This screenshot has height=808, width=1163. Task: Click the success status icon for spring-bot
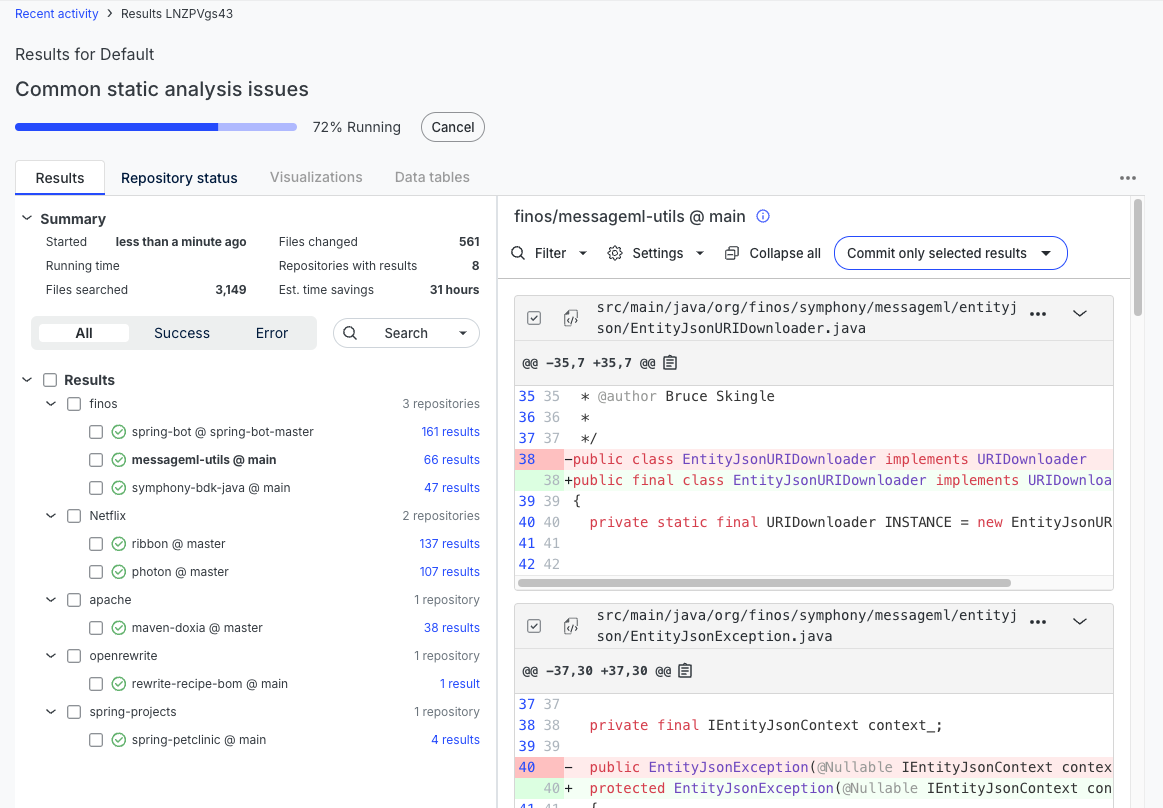[x=119, y=432]
